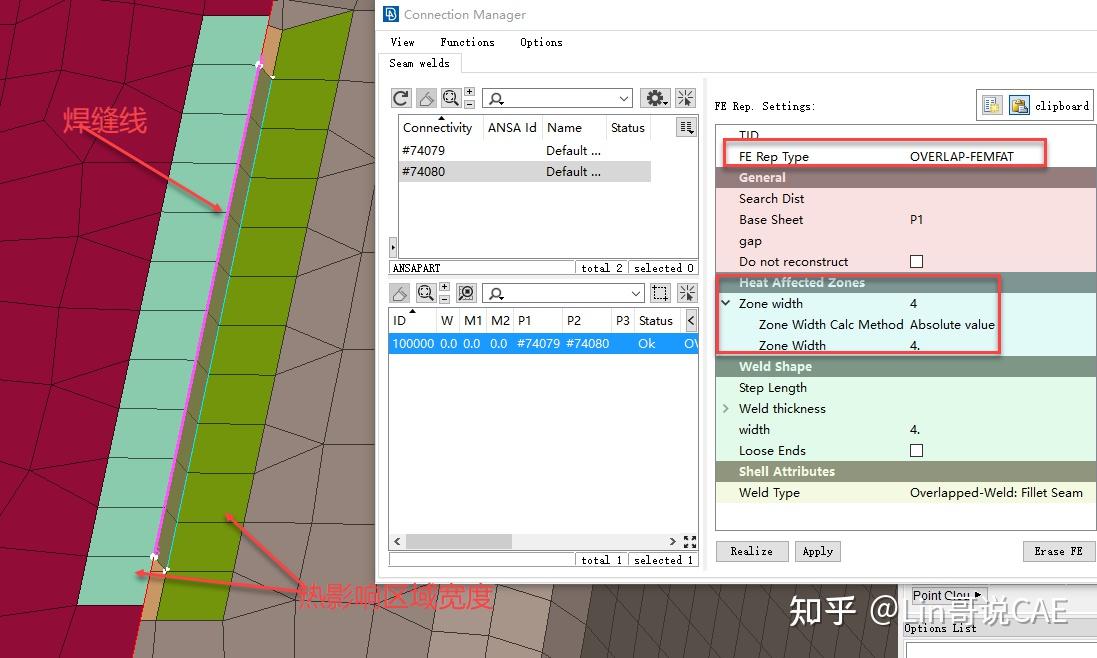
Task: Select the Seam welds tab
Action: pyautogui.click(x=419, y=63)
